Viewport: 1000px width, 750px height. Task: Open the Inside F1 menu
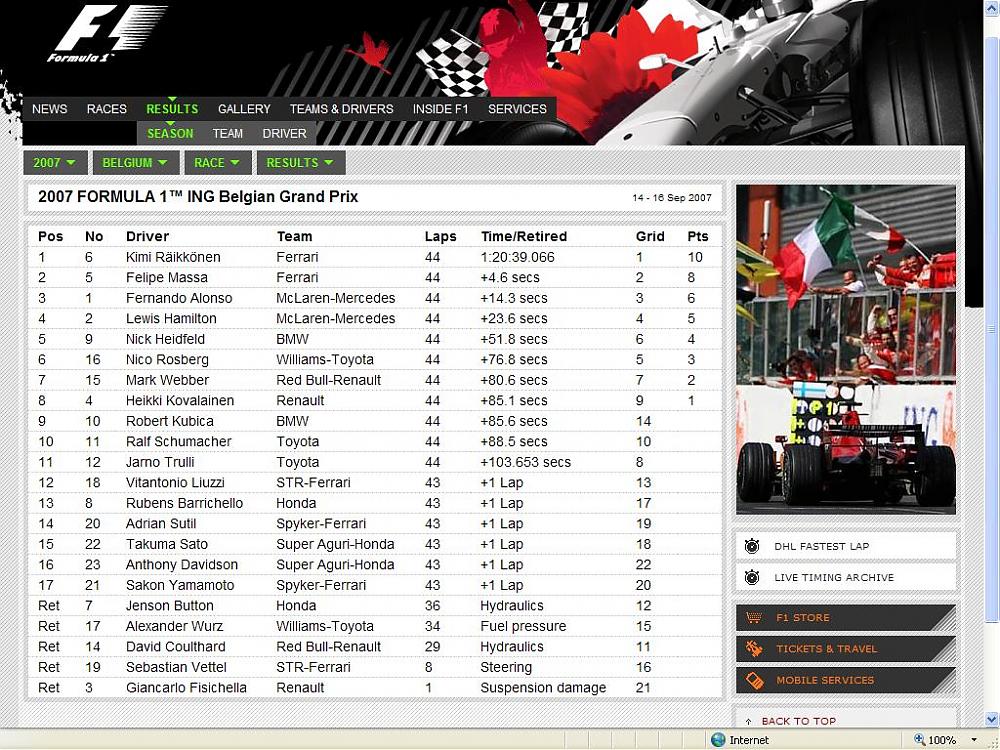point(441,109)
